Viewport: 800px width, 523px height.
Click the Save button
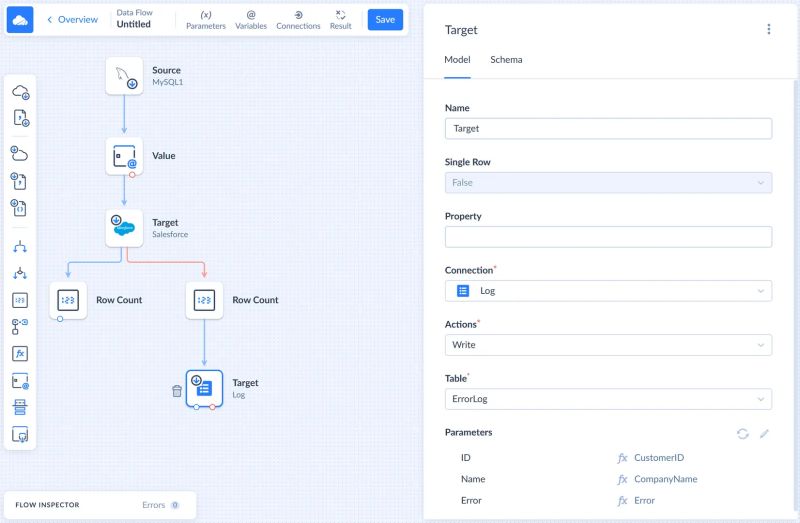(385, 19)
